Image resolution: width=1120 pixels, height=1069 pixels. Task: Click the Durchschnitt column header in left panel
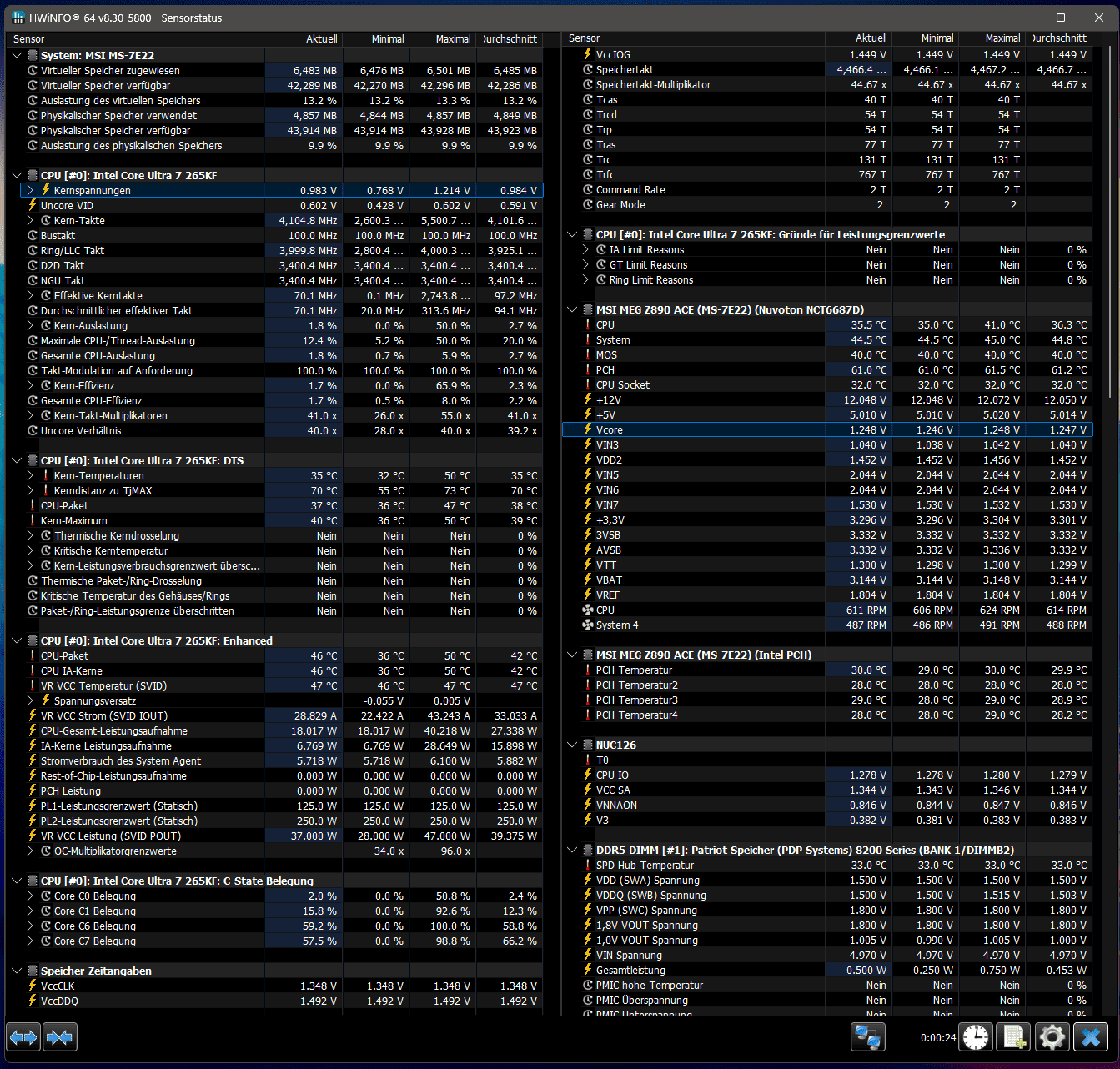click(x=510, y=39)
